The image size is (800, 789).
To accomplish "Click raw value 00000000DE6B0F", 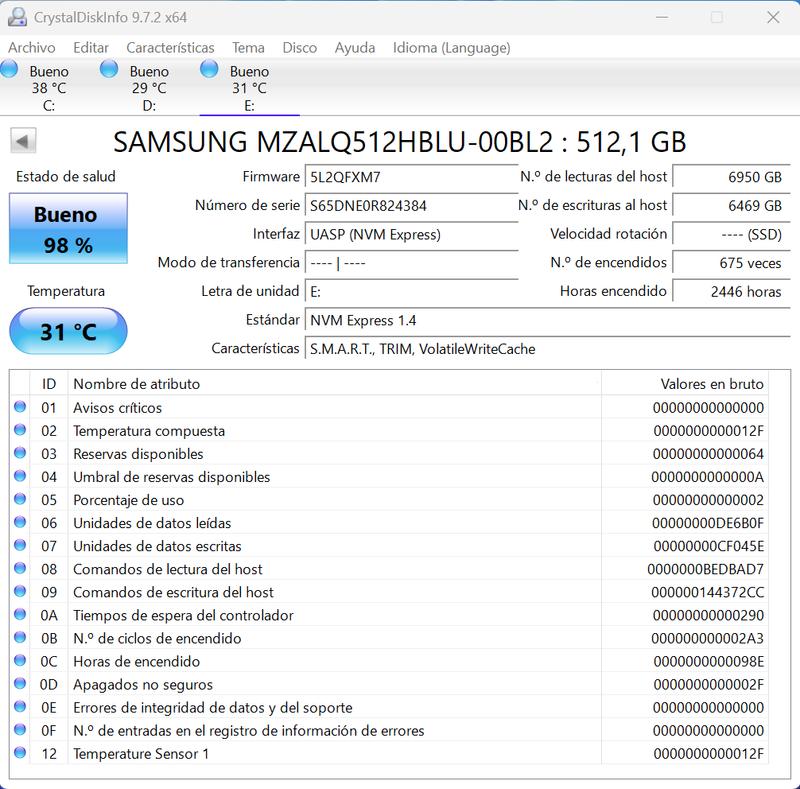I will tap(708, 523).
